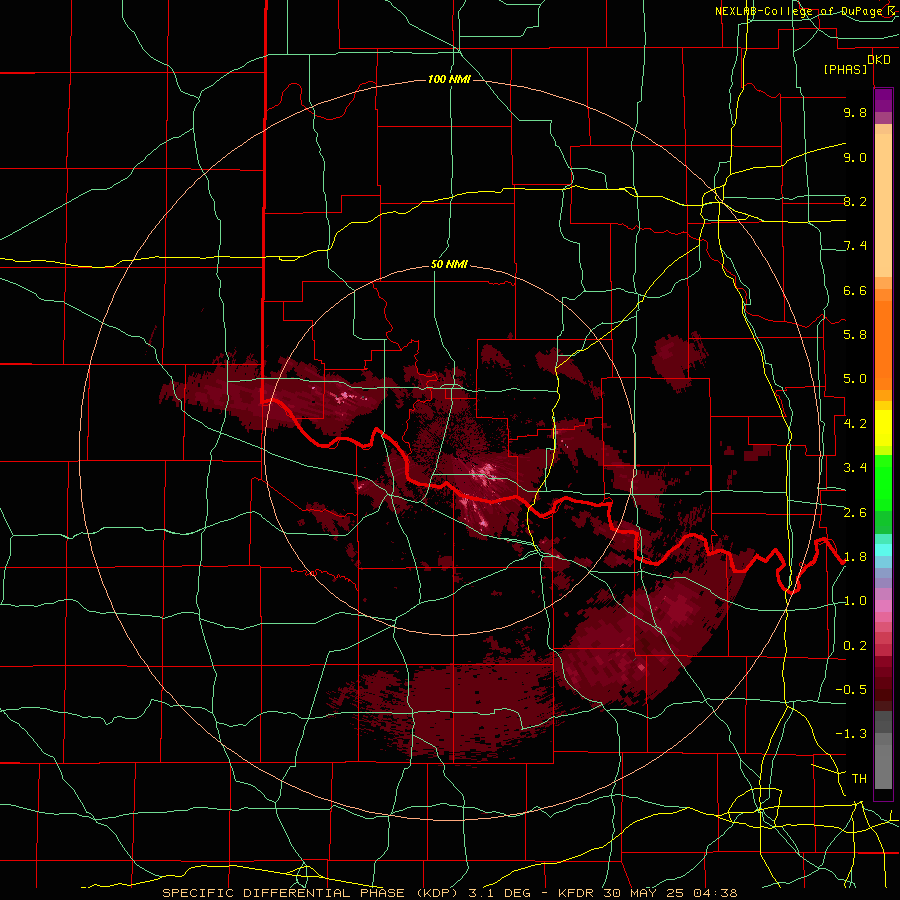This screenshot has width=900, height=900.
Task: Pick the yellow band of the color scale
Action: pyautogui.click(x=883, y=428)
